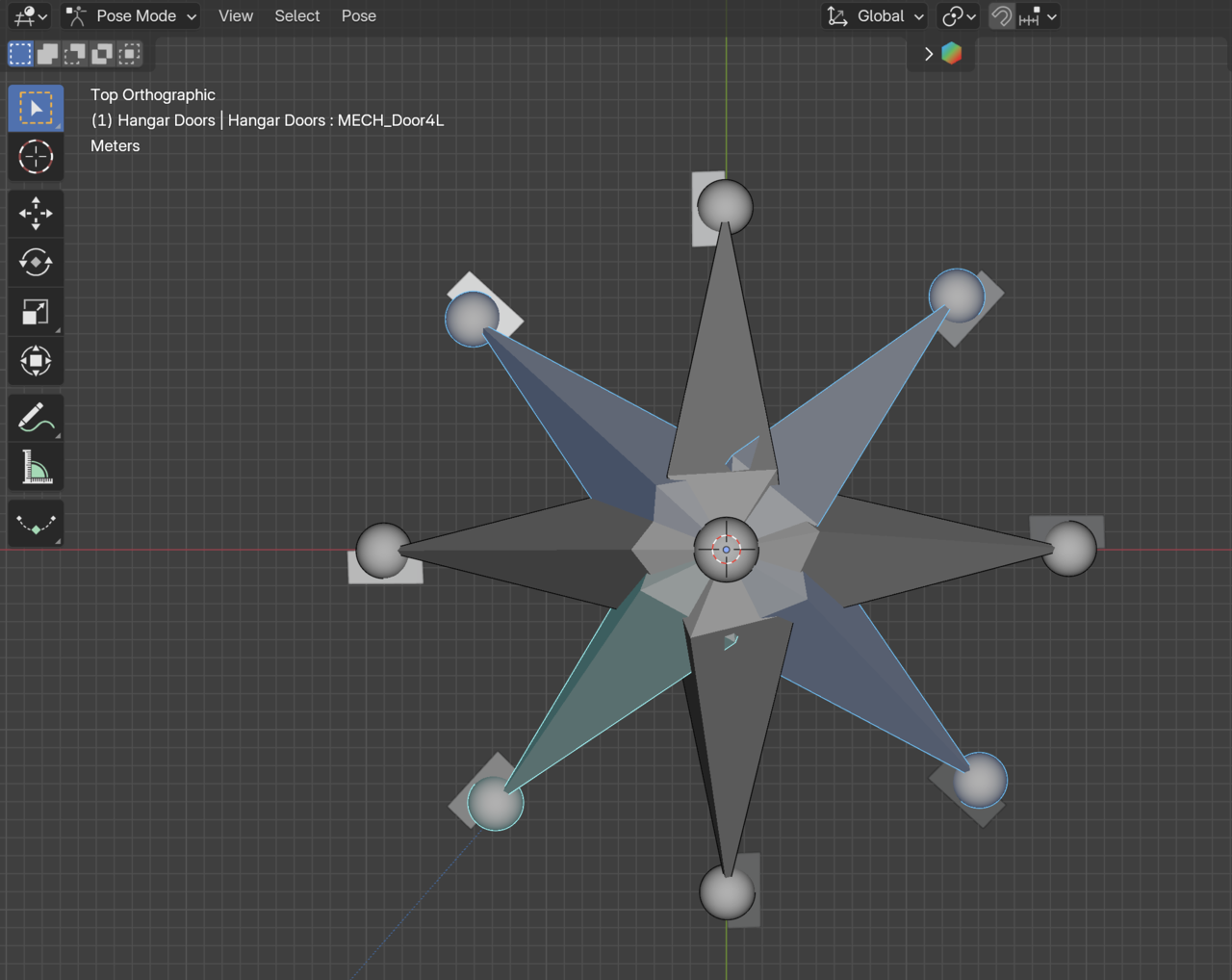Screen dimensions: 1232x980
Task: Open the editor type dropdown
Action: [x=30, y=16]
